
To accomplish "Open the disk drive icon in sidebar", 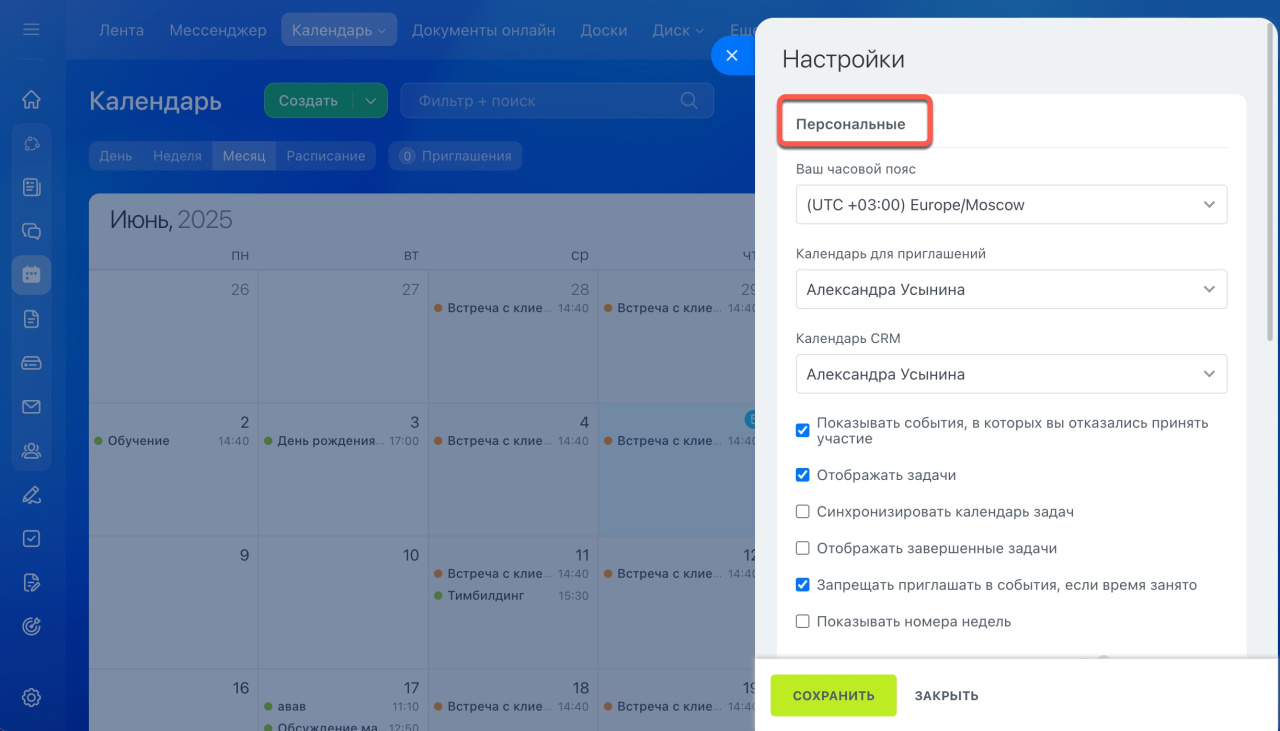I will 31,363.
